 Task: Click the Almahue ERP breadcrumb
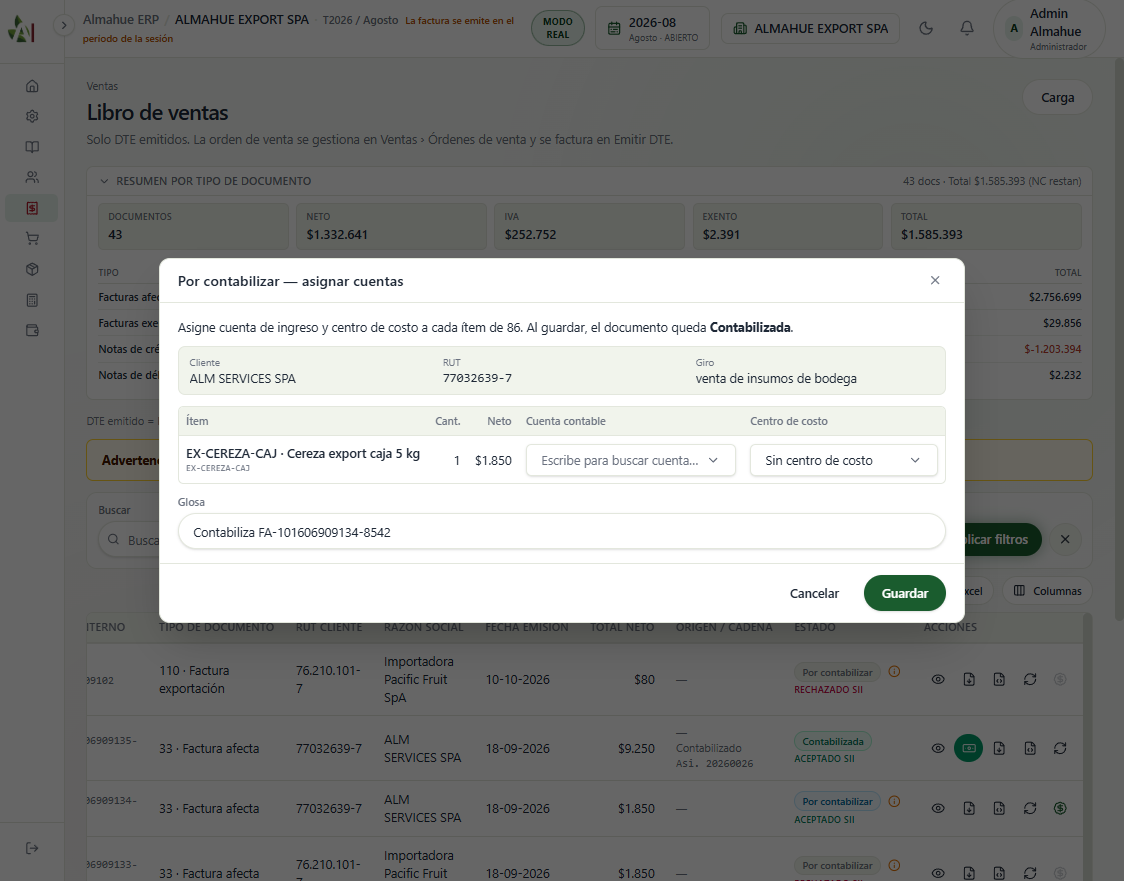pos(120,19)
